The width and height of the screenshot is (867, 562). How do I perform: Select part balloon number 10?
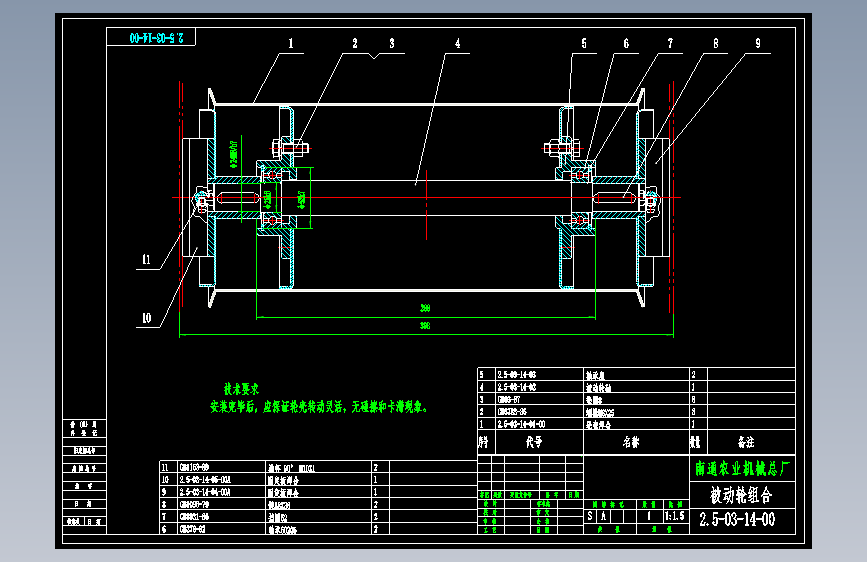point(147,318)
